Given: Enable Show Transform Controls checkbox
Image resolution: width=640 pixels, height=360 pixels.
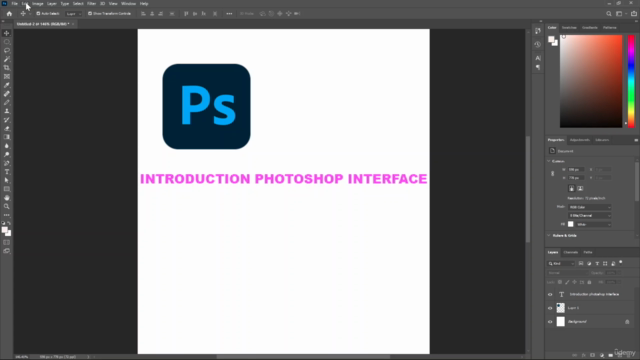Looking at the screenshot, I should (90, 13).
